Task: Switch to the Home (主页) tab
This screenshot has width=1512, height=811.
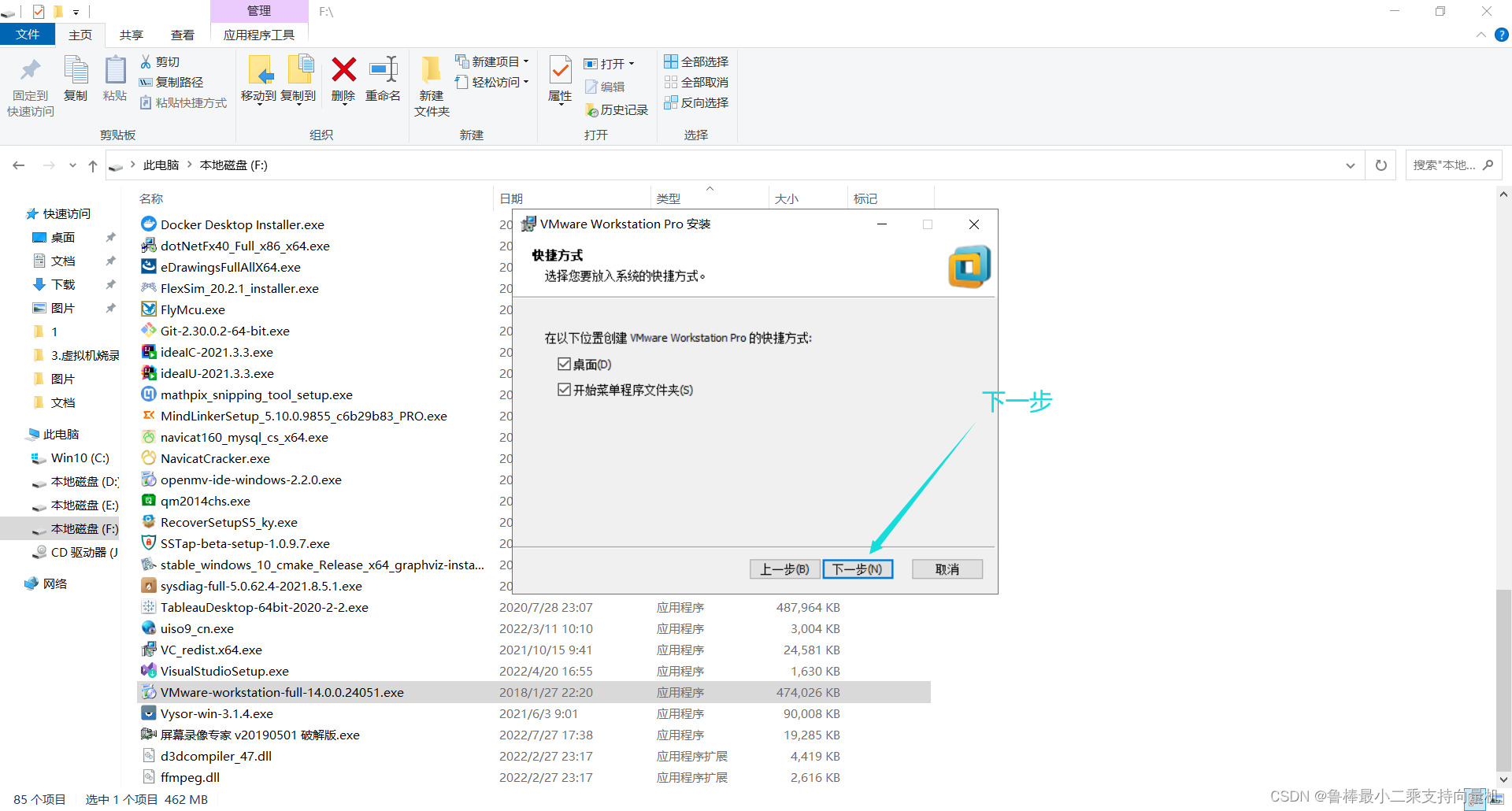Action: (x=80, y=35)
